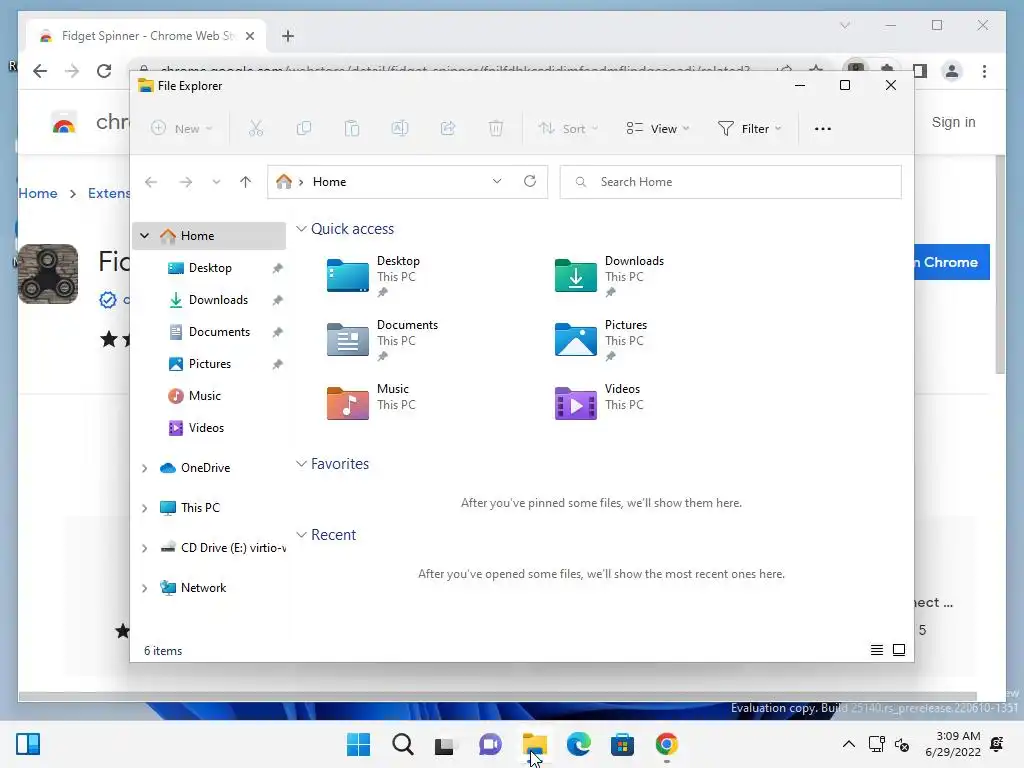Click the Search Home input field
This screenshot has height=768, width=1024.
pos(731,182)
